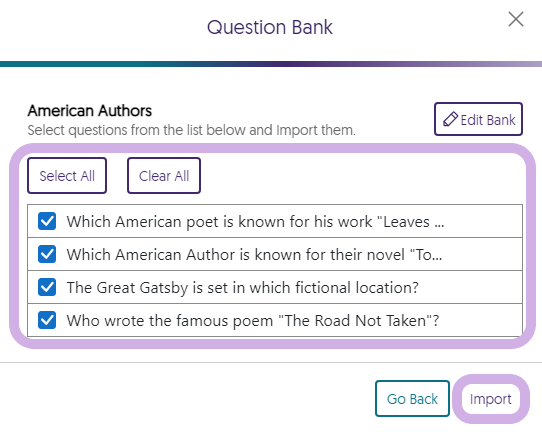Image resolution: width=542 pixels, height=432 pixels.
Task: Return to previous screen with Go Back
Action: pos(412,398)
